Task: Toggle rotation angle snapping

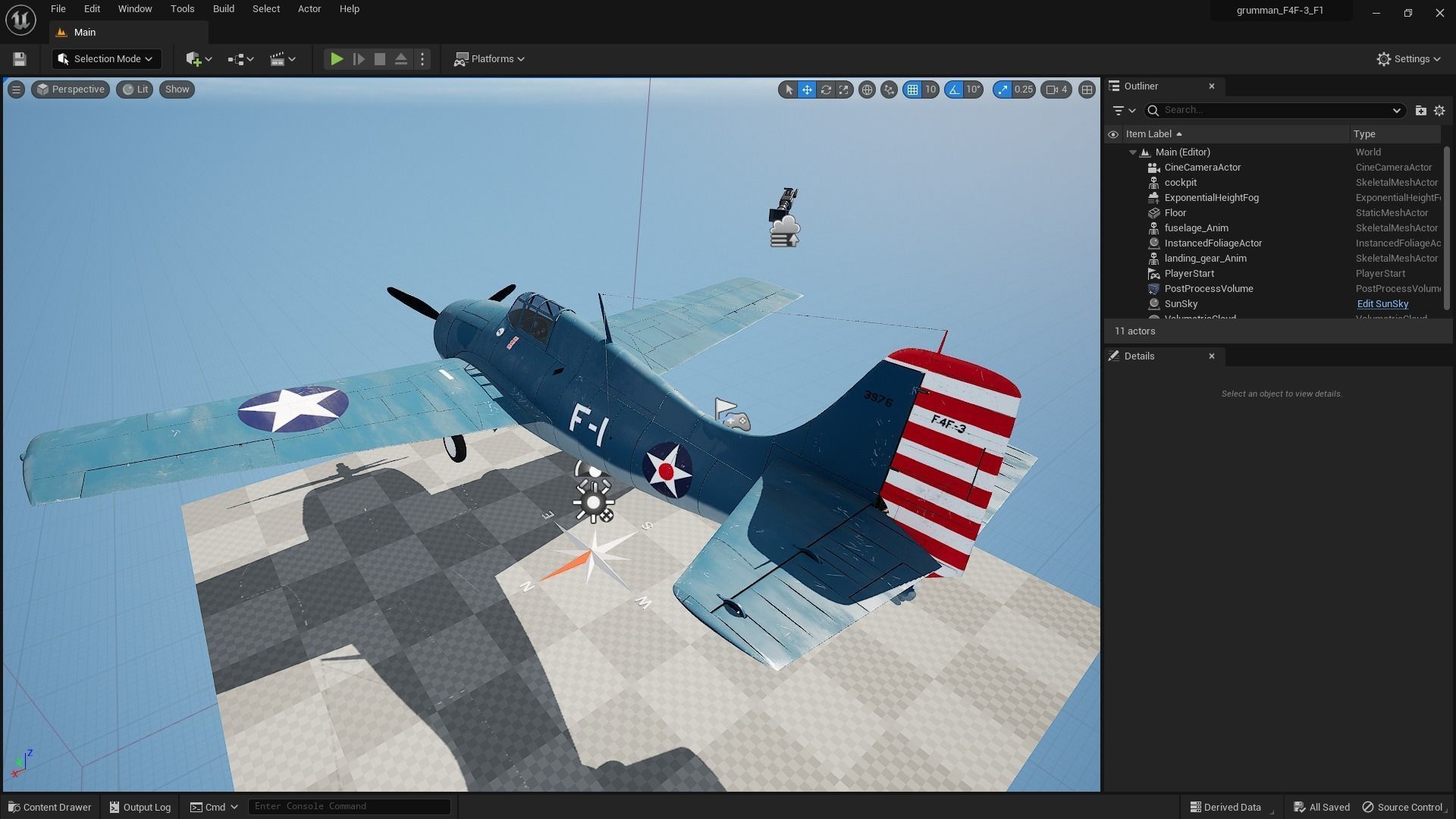Action: [x=954, y=89]
